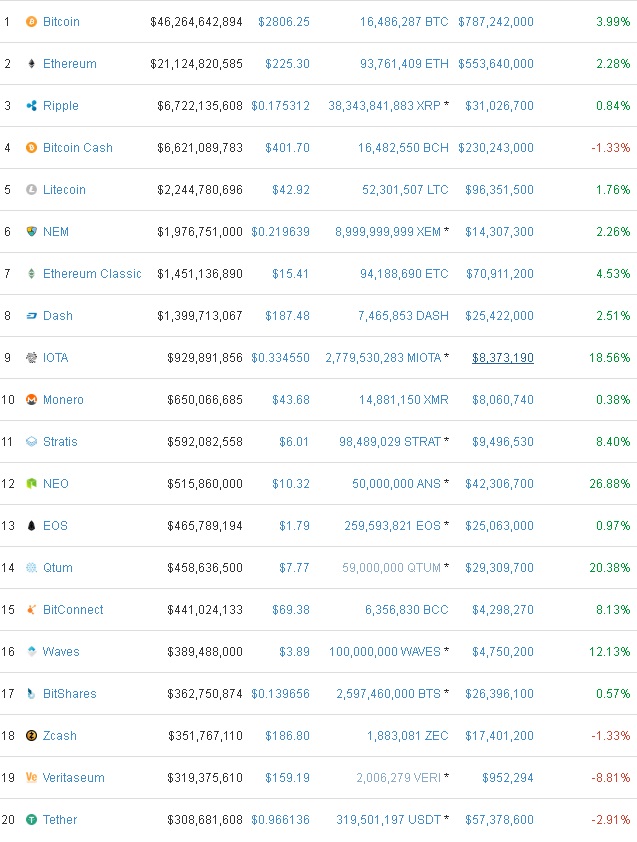Click NEO volume $42,306,700
The image size is (637, 842).
click(500, 483)
